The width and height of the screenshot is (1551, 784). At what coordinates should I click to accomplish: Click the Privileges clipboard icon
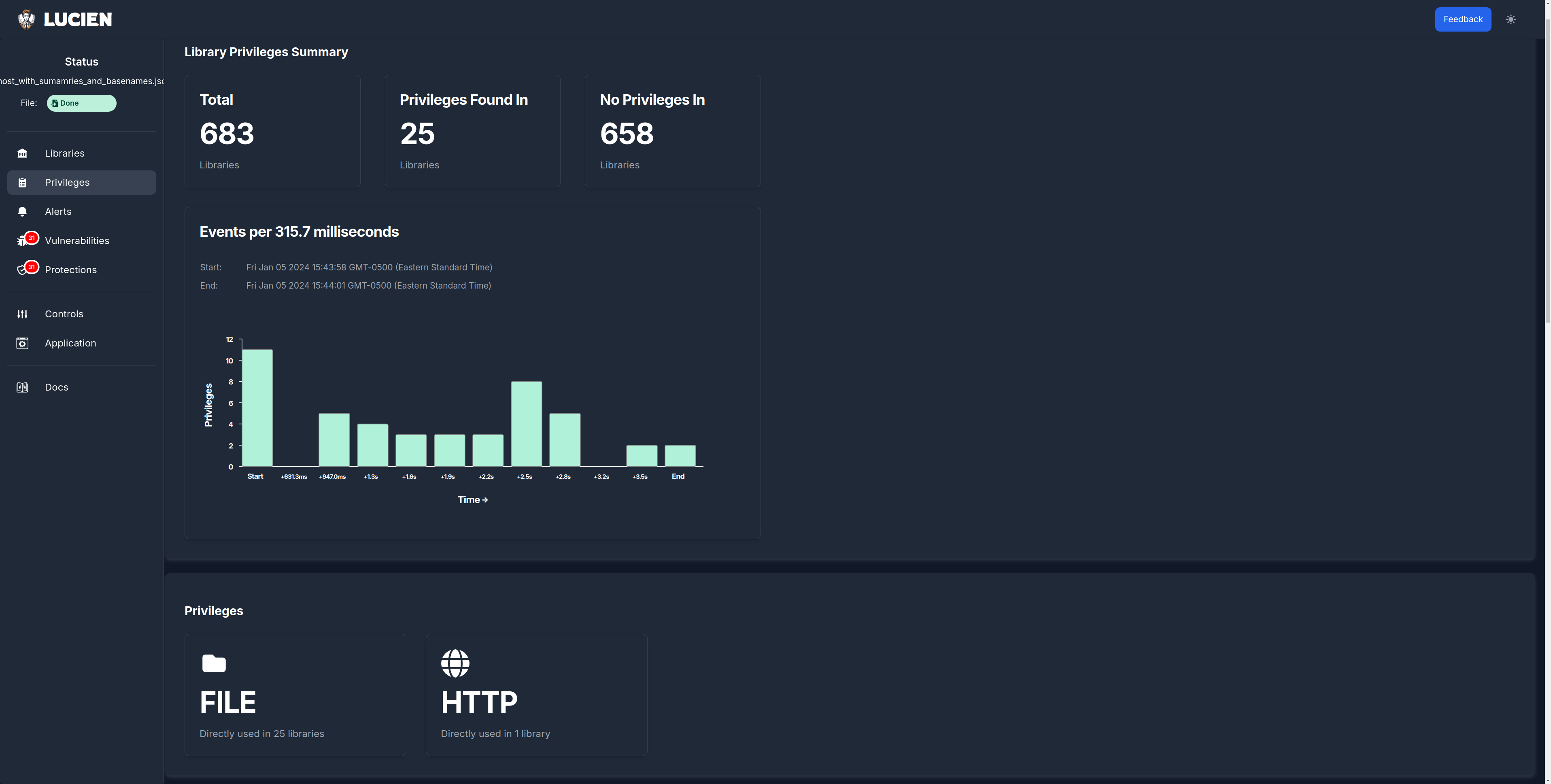click(22, 183)
